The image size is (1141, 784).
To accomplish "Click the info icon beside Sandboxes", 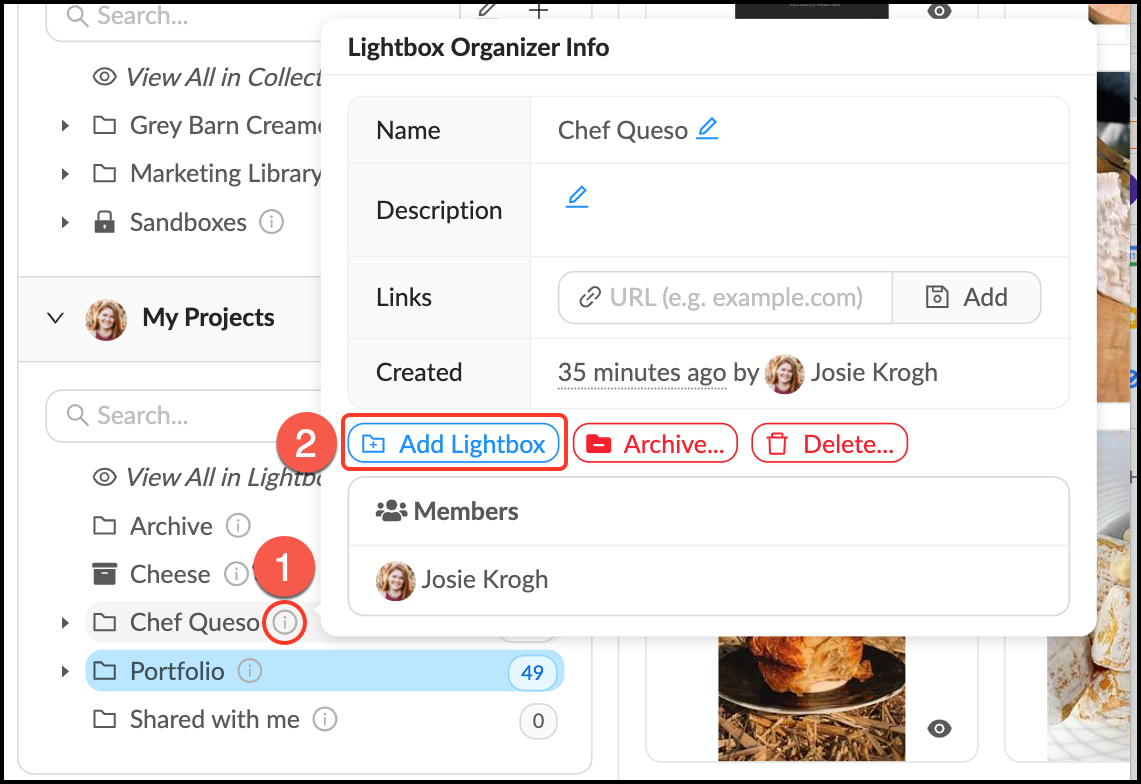I will pyautogui.click(x=271, y=222).
